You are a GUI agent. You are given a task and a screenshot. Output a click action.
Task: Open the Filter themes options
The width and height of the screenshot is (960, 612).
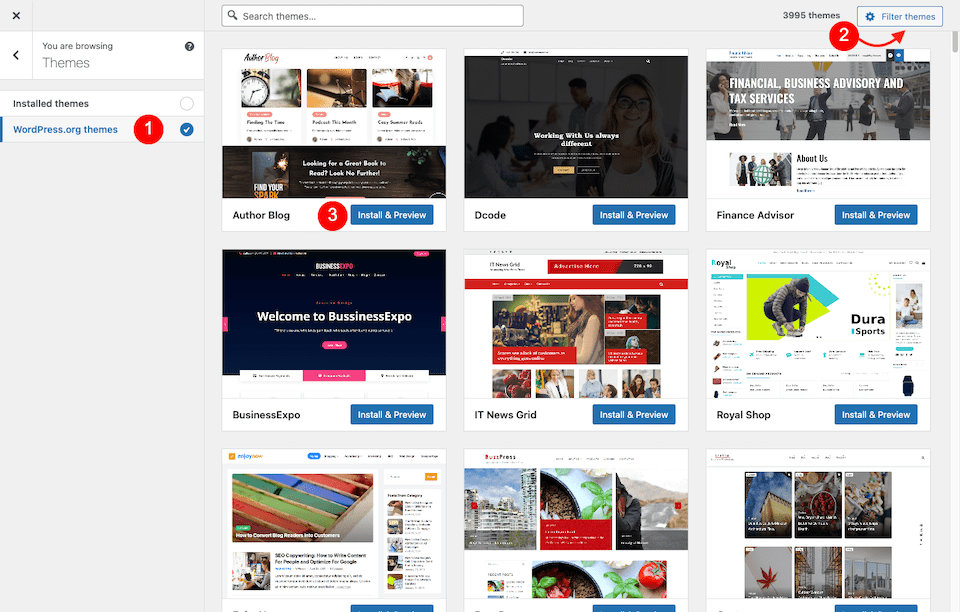(899, 16)
